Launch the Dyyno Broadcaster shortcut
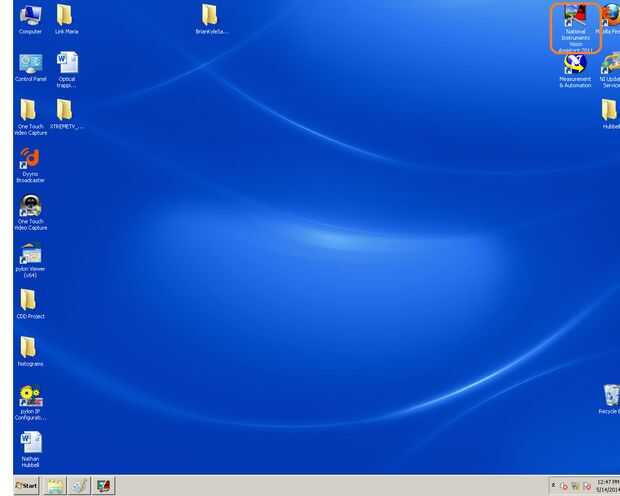 [30, 165]
